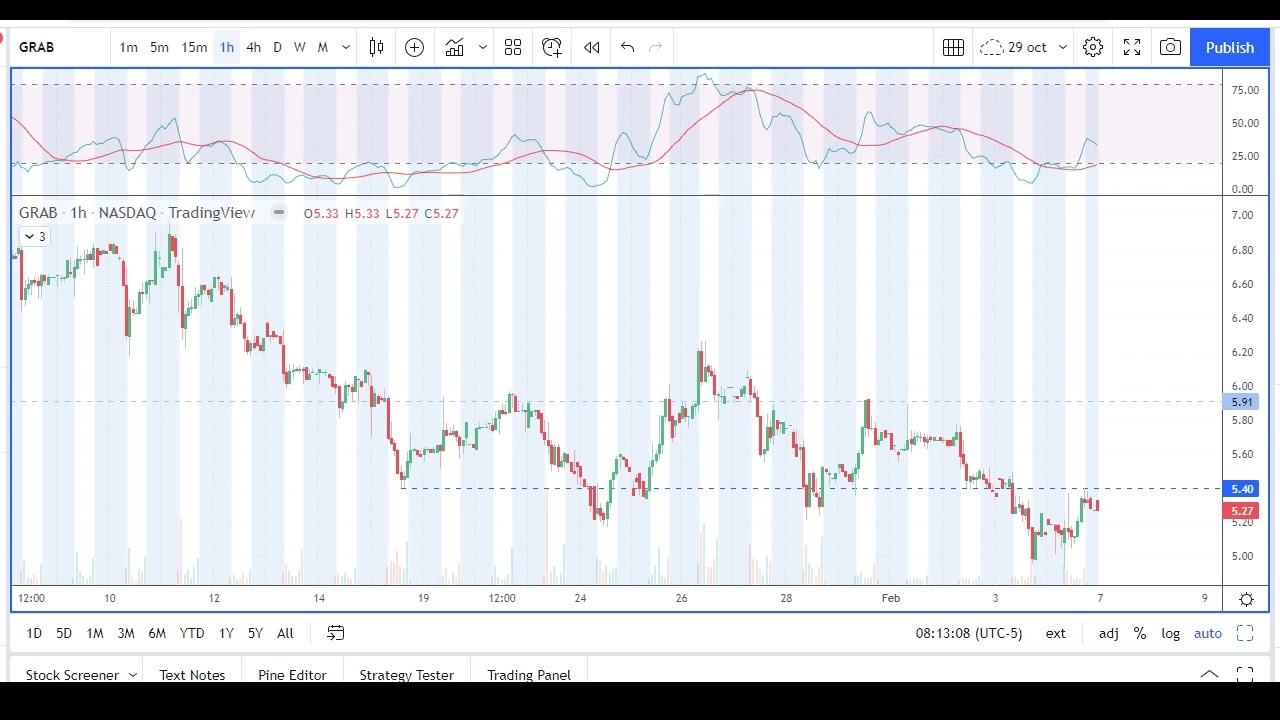This screenshot has width=1280, height=720.
Task: Enter fullscreen mode from top toolbar
Action: pos(1132,47)
